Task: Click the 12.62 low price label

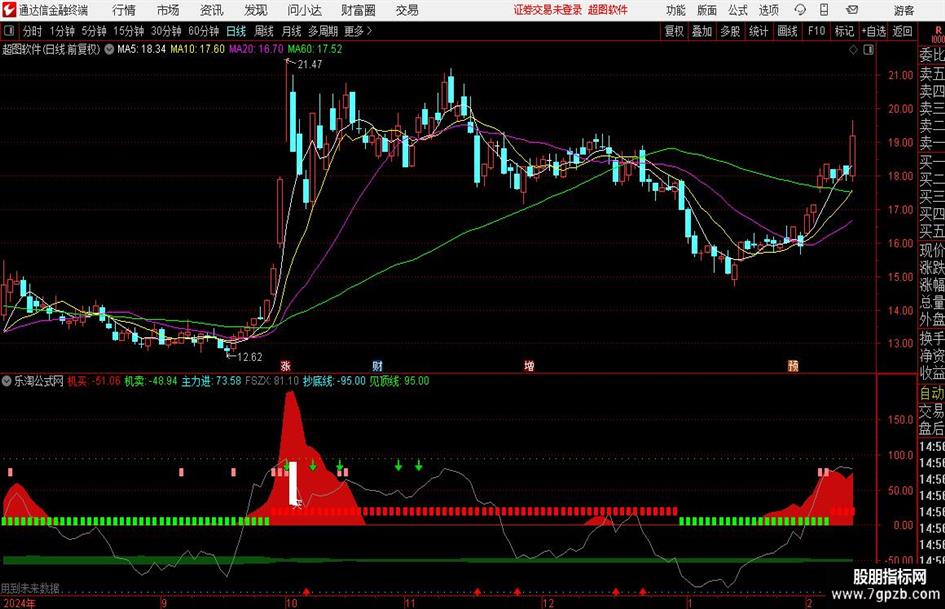Action: pyautogui.click(x=250, y=357)
